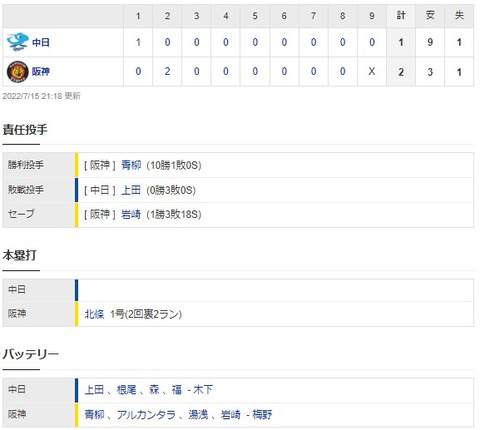Click the Hanshin Tigers team logo
Screen dimensions: 480x430
(x=17, y=71)
